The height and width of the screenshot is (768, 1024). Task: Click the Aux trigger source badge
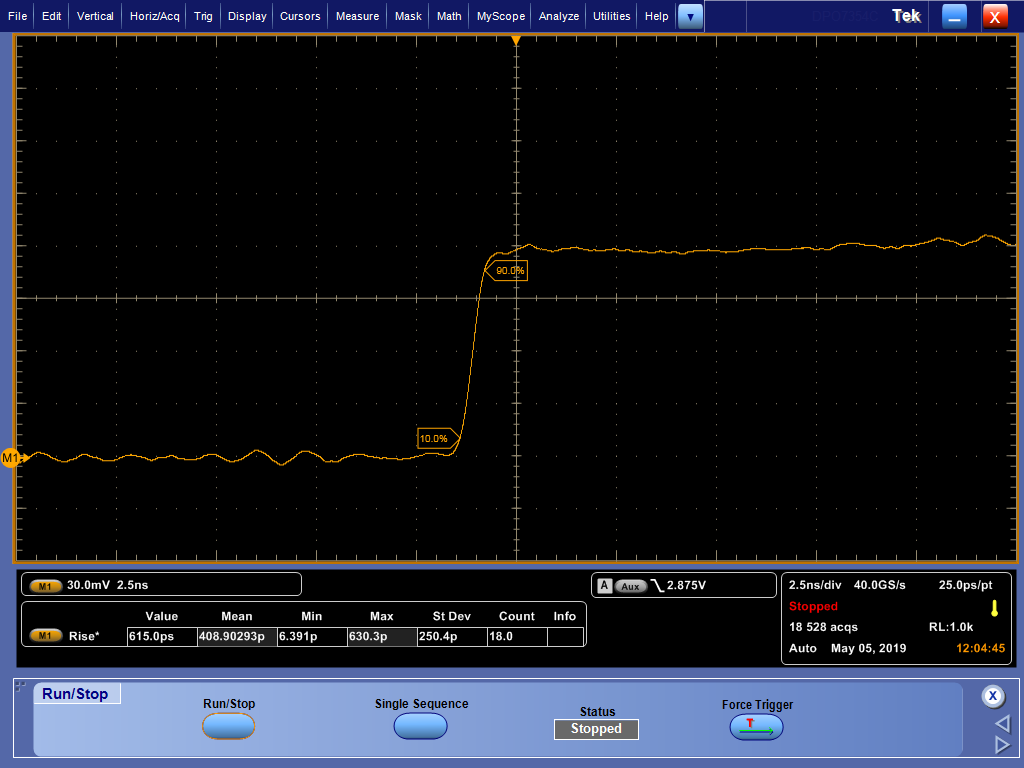[x=630, y=586]
